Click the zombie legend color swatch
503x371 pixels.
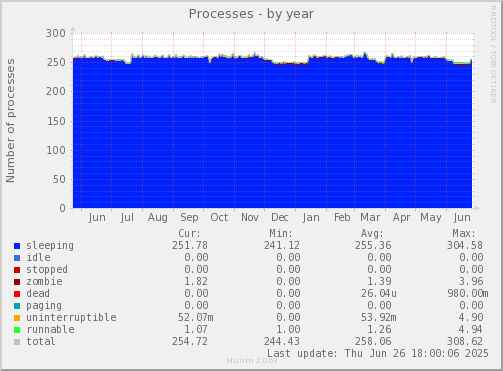point(17,282)
